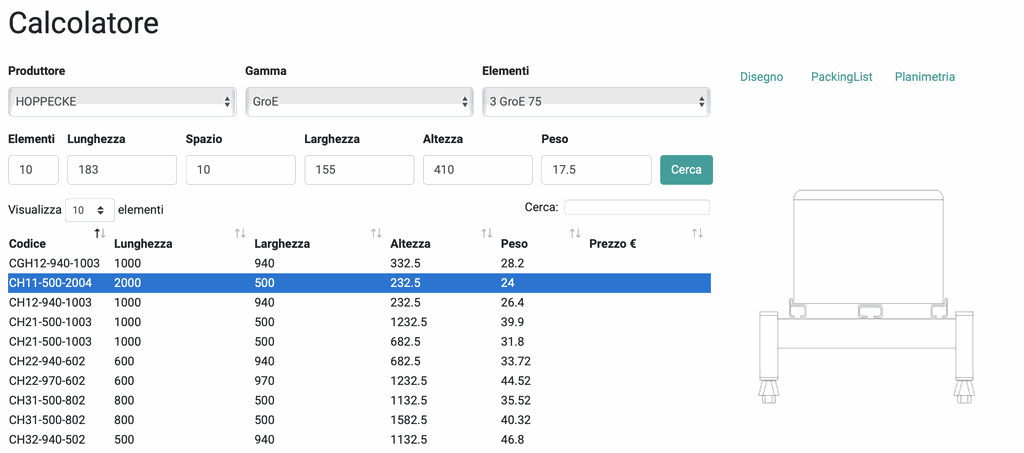
Task: Select the CGH12-940-1003 table row
Action: click(x=359, y=263)
